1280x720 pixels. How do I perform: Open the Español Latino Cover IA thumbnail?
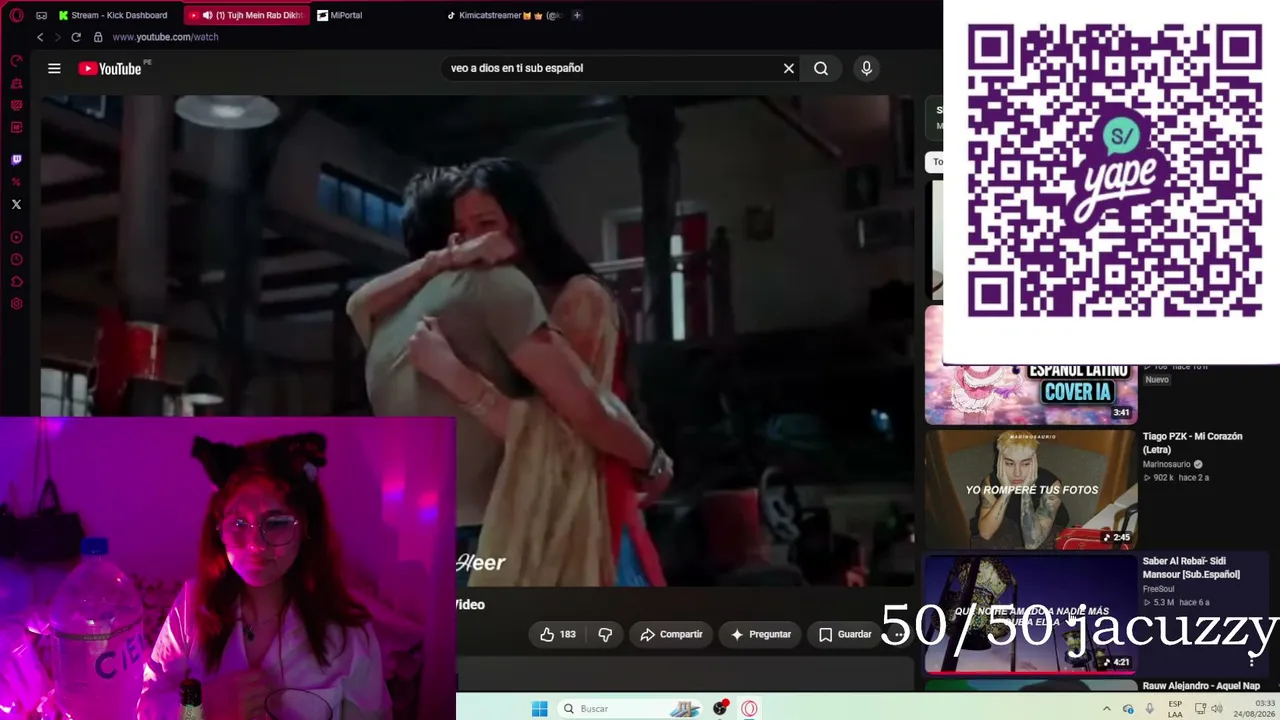click(1031, 365)
